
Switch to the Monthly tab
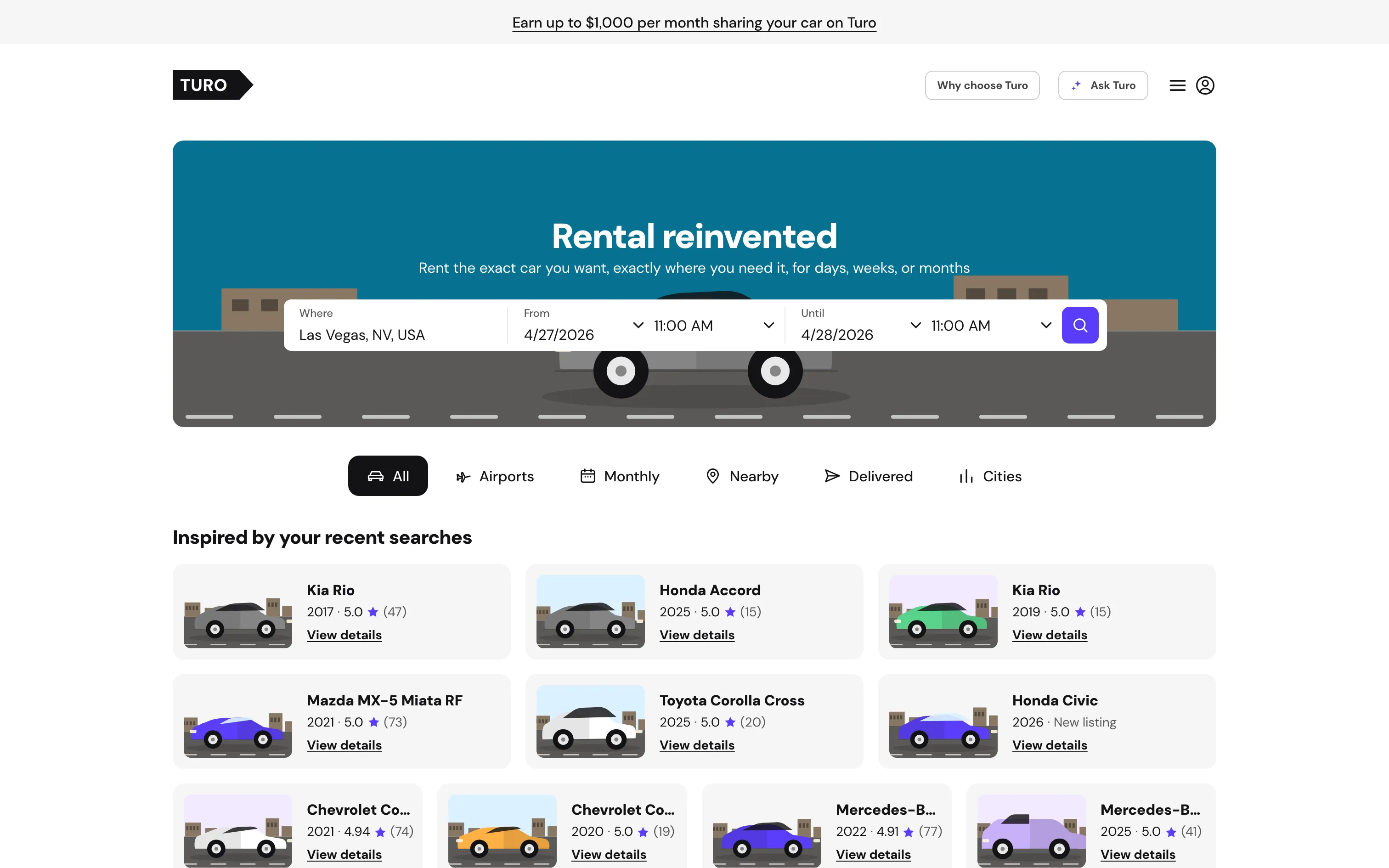620,477
